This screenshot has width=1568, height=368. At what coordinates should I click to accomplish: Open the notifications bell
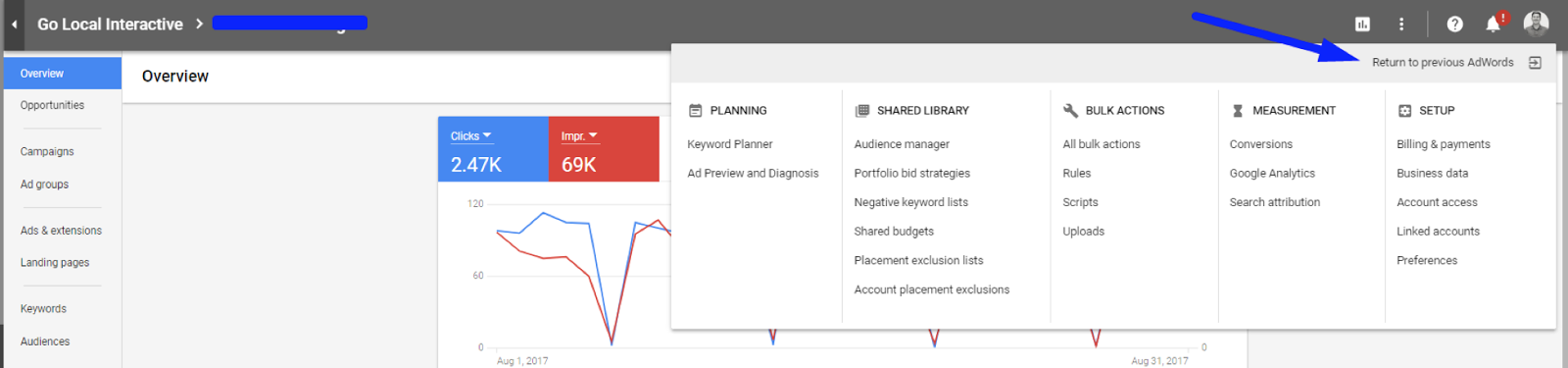coord(1493,25)
